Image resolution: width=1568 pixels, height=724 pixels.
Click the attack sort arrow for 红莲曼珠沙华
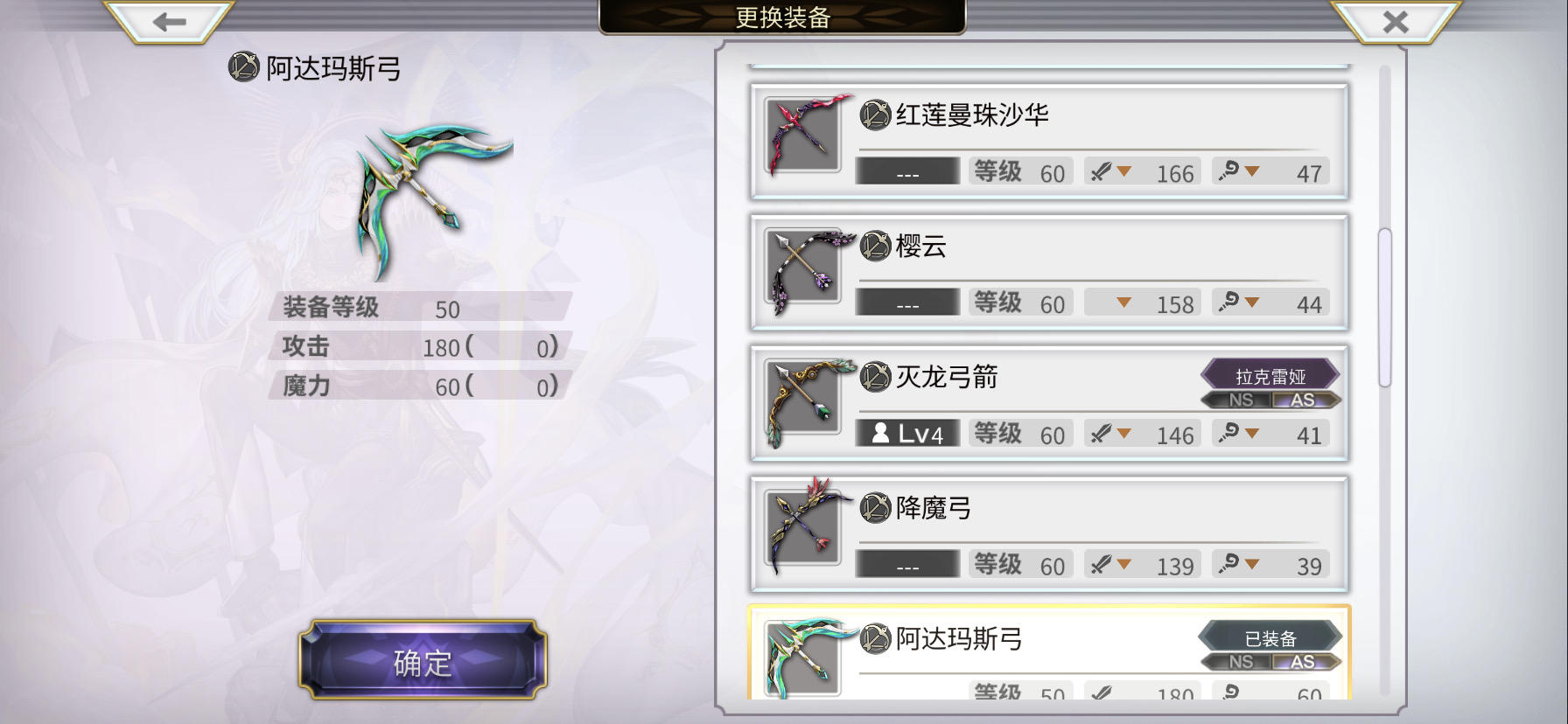click(1123, 171)
